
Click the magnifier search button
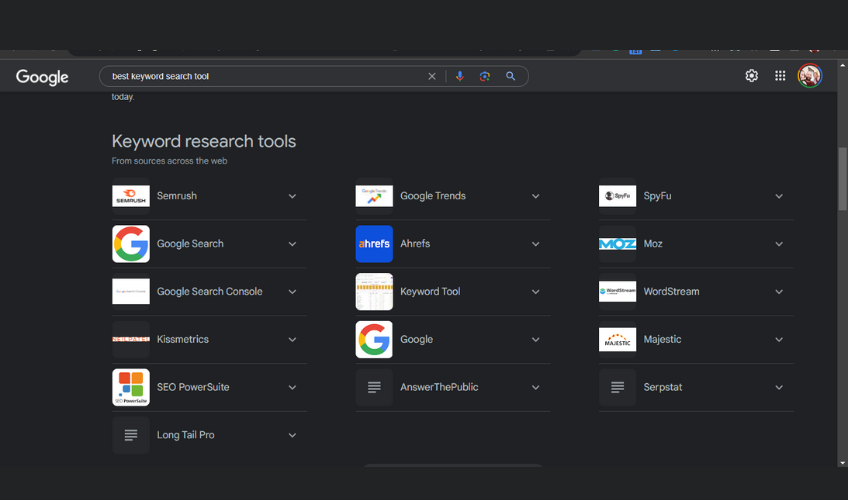[x=510, y=76]
